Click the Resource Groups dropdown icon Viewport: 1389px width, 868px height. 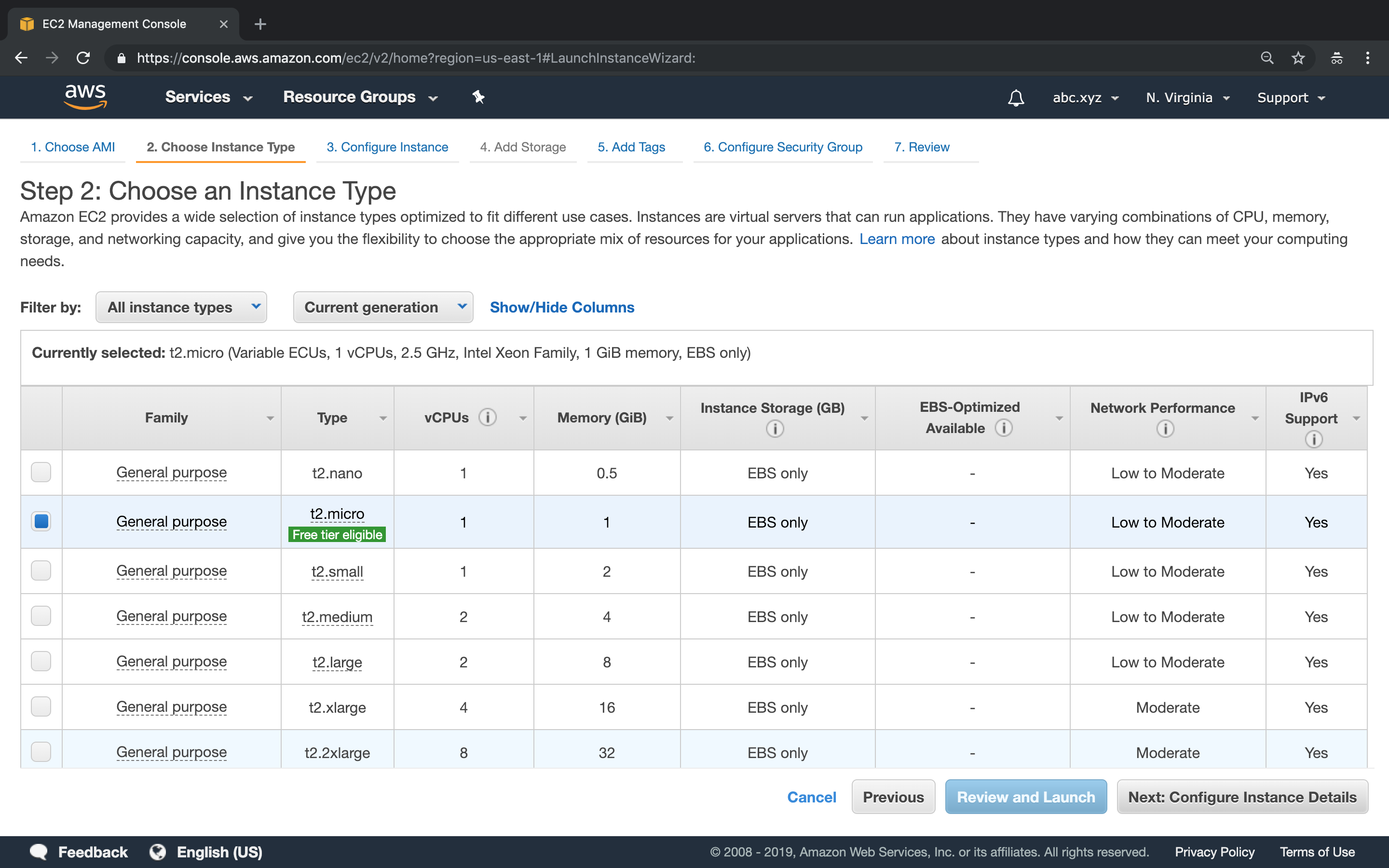click(x=432, y=98)
